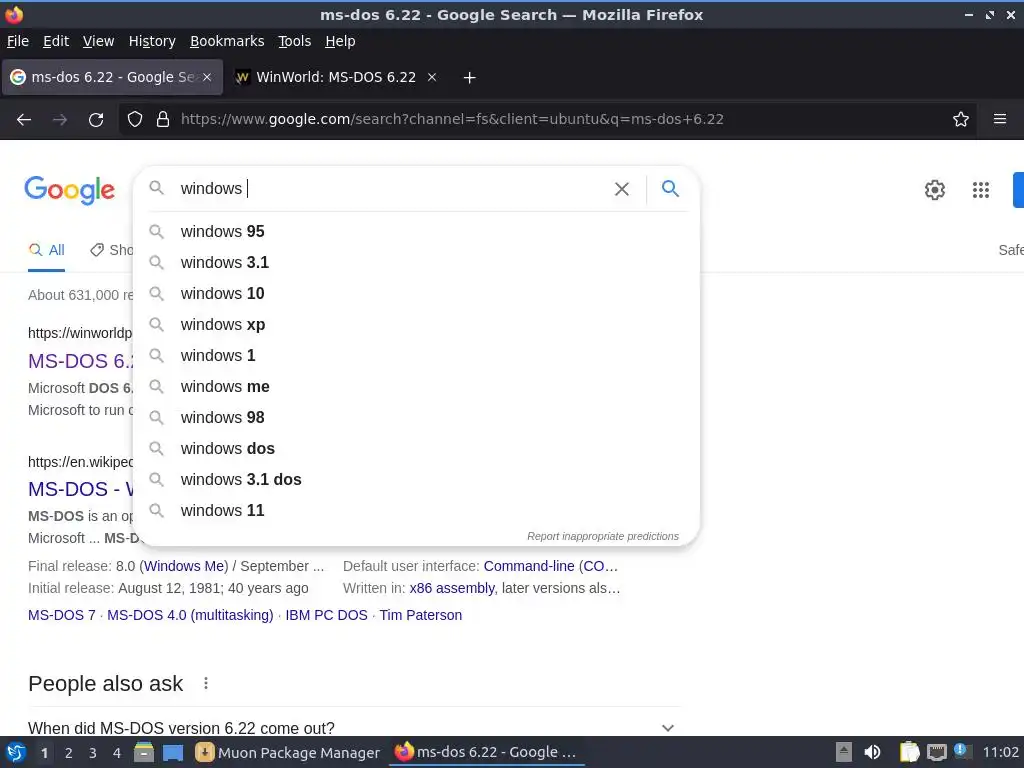Click the clipboard tray icon
Screen dimensions: 1024x768
pos(908,752)
